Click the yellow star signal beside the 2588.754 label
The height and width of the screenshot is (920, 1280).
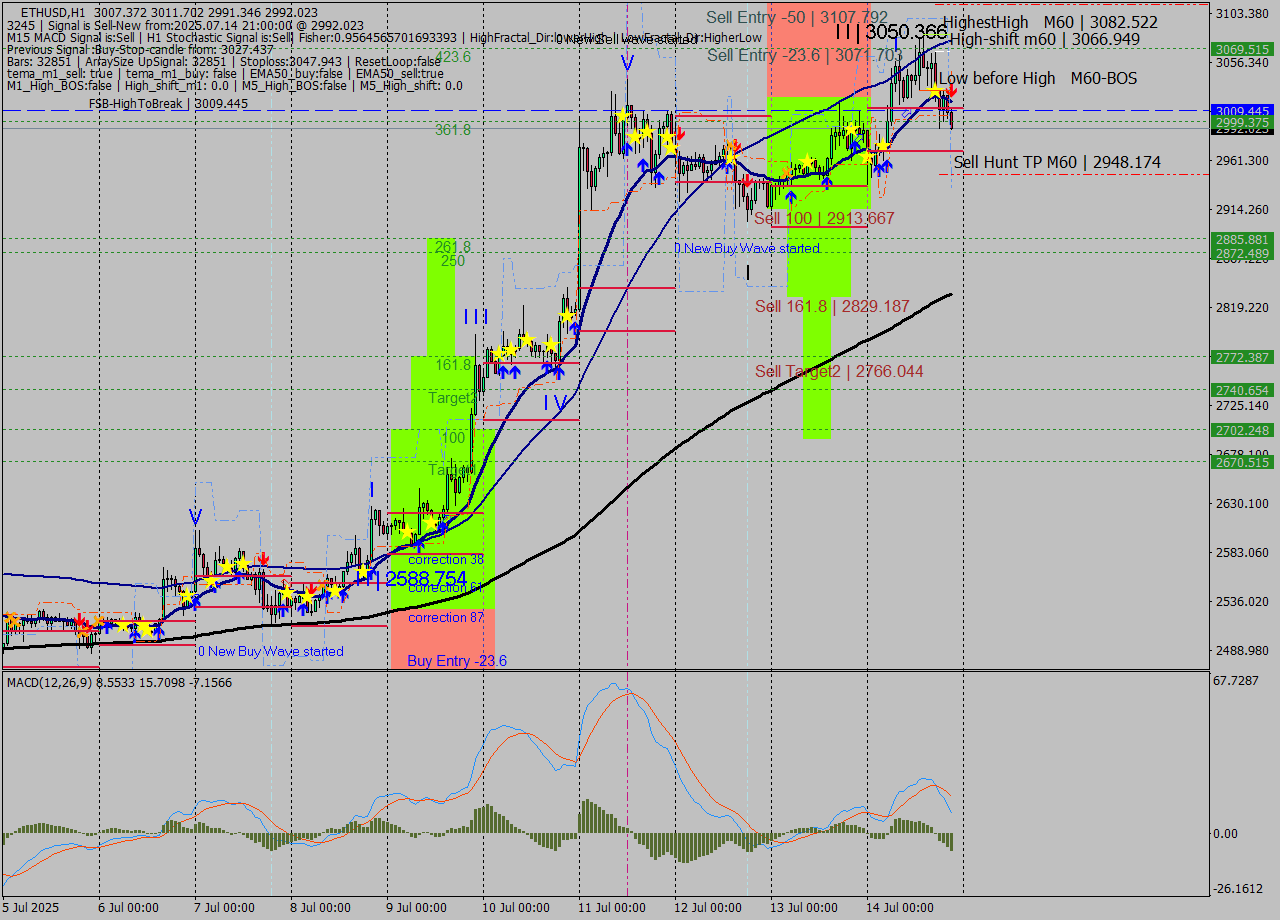click(x=430, y=522)
